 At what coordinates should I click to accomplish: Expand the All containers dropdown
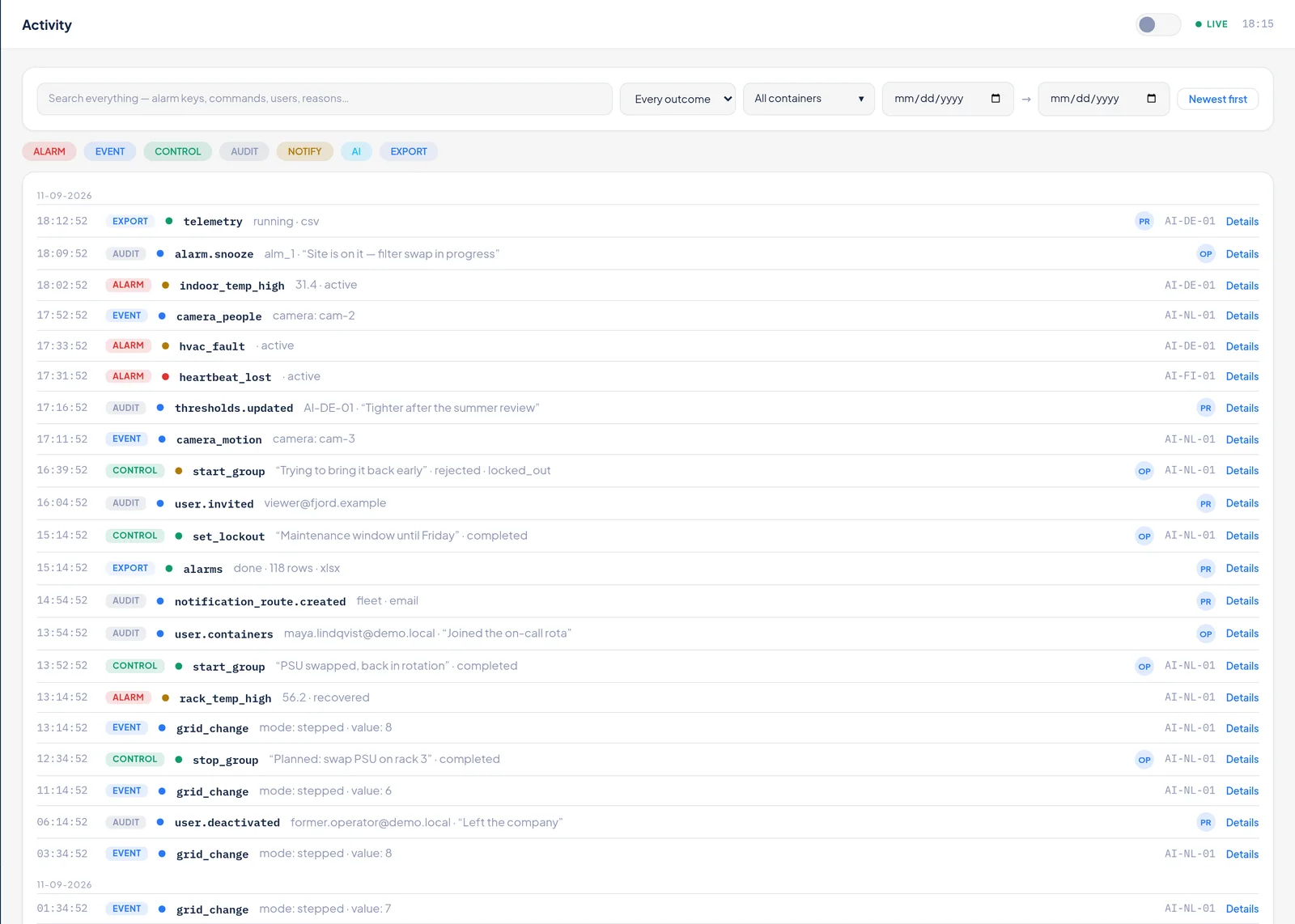[x=809, y=99]
